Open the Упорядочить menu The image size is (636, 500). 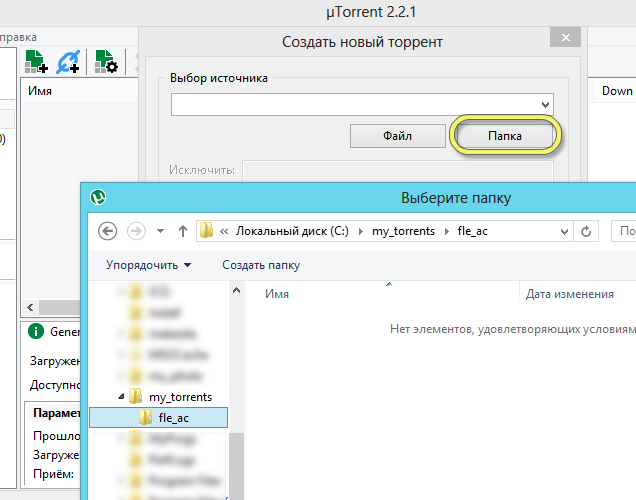[x=148, y=265]
